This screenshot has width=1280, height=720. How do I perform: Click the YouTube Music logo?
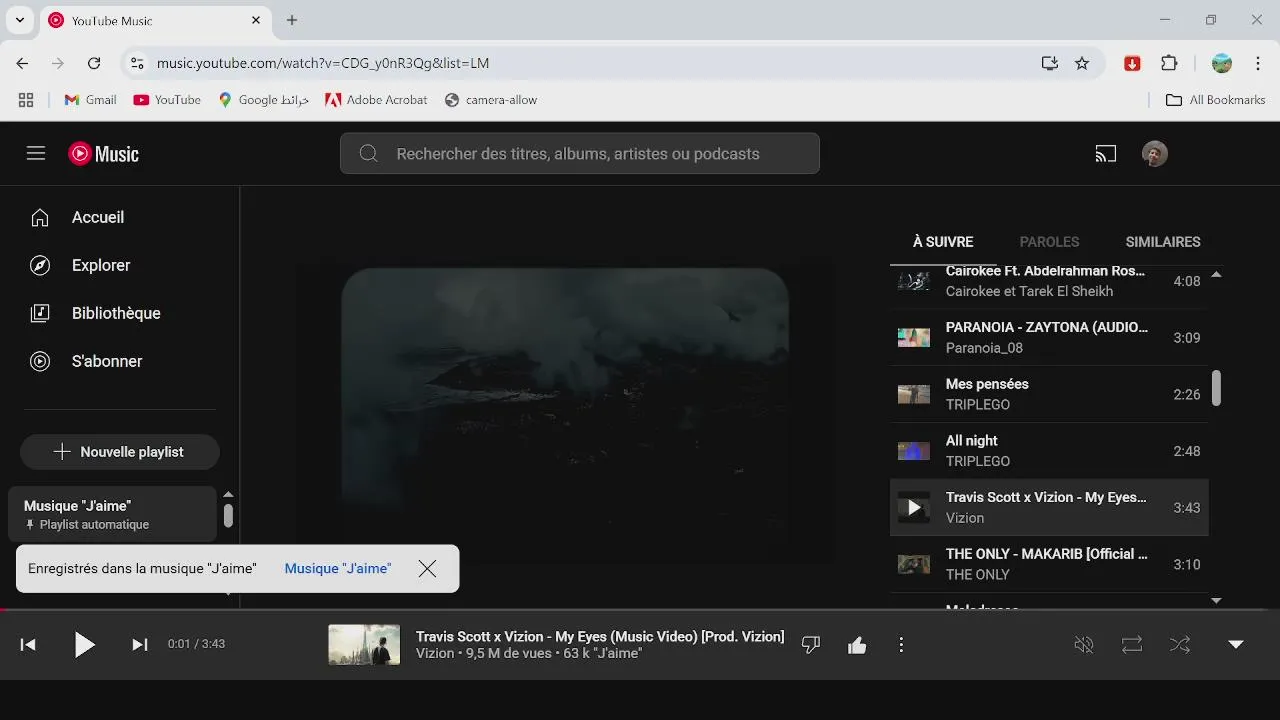pos(104,153)
